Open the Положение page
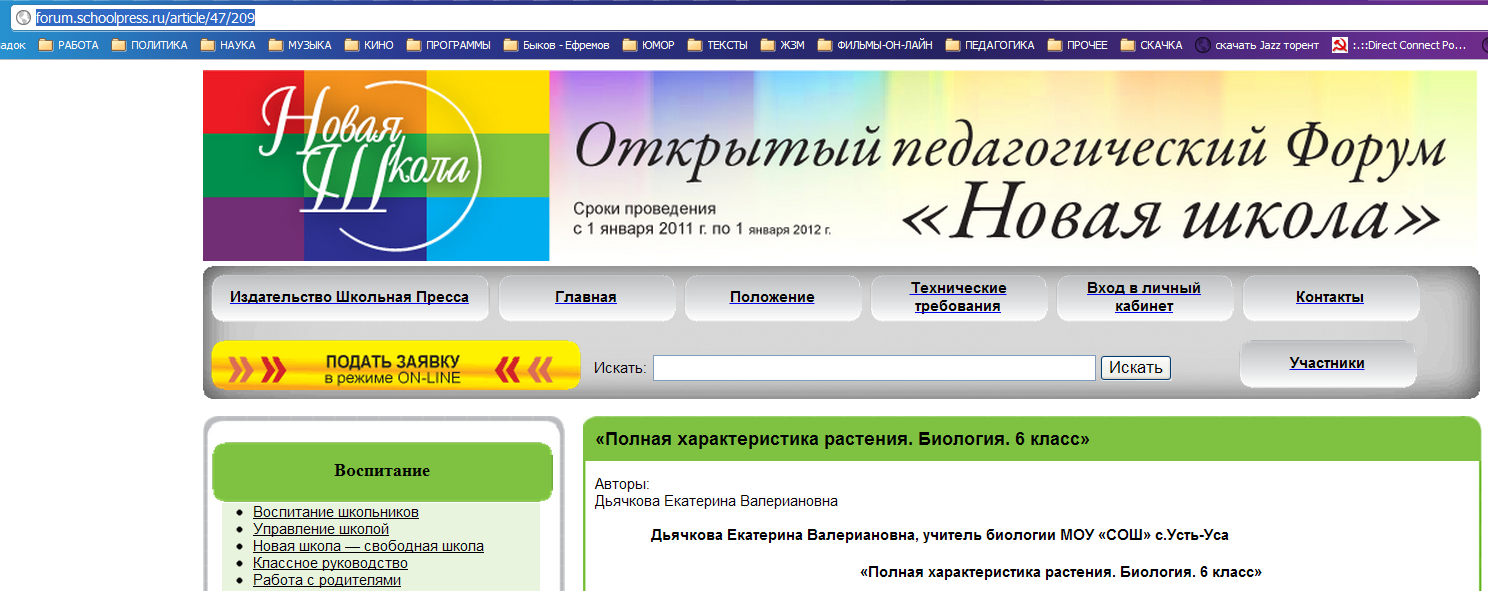The image size is (1488, 591). [772, 297]
